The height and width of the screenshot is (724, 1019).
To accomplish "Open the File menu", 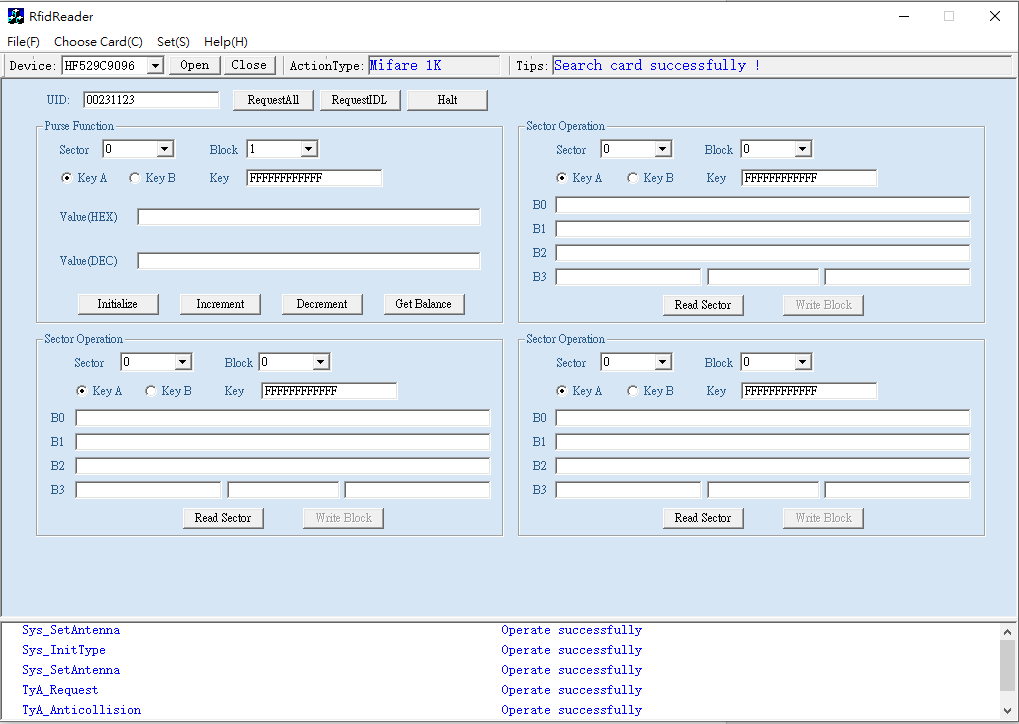I will click(x=23, y=42).
